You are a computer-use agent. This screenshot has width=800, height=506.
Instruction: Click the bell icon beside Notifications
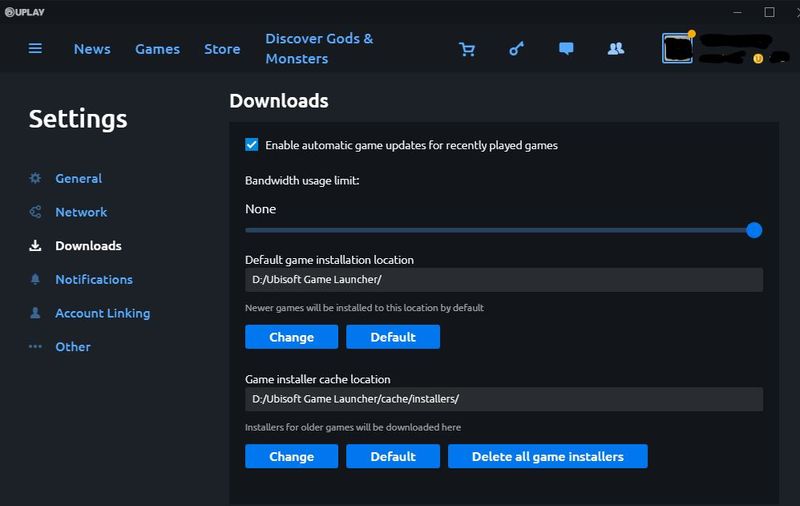coord(35,279)
